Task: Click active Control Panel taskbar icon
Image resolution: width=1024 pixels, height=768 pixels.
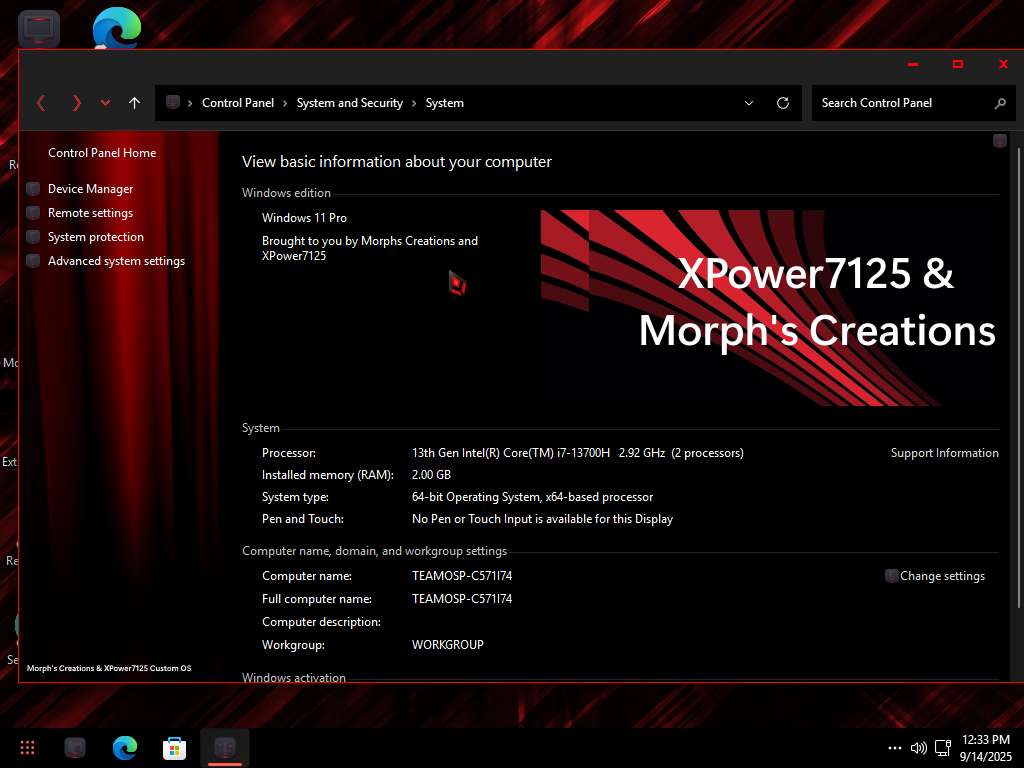Action: [225, 748]
